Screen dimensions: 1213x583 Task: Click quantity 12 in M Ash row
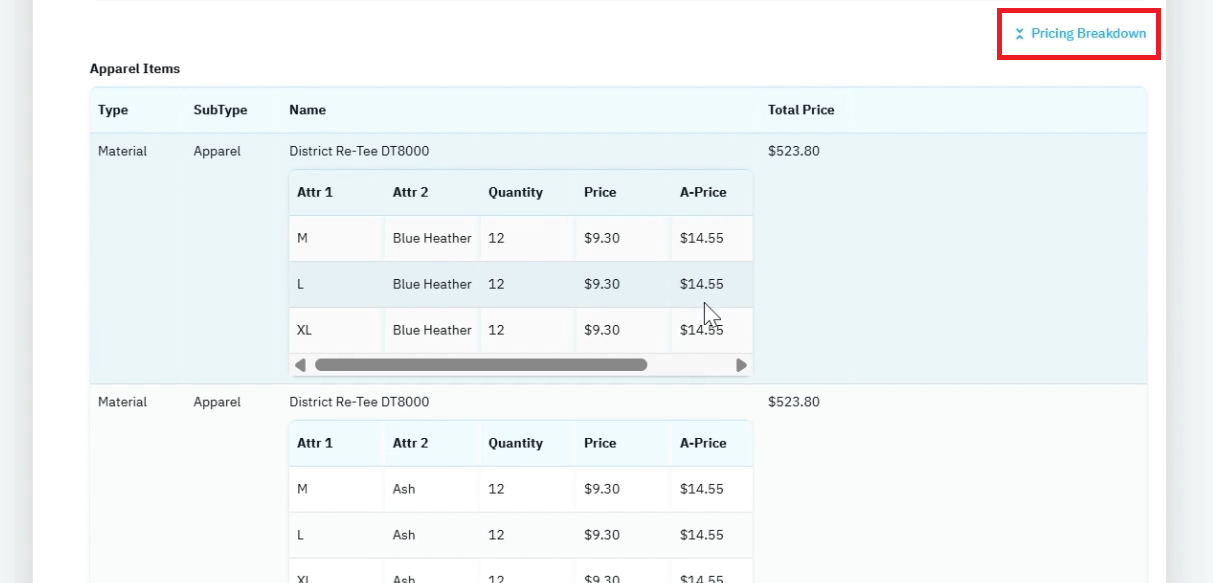496,489
